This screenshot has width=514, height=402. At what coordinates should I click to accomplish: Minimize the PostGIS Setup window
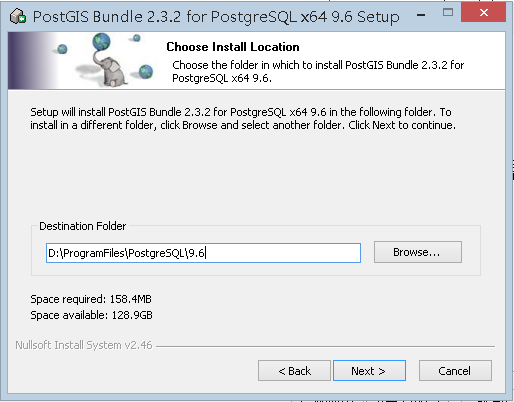point(421,14)
